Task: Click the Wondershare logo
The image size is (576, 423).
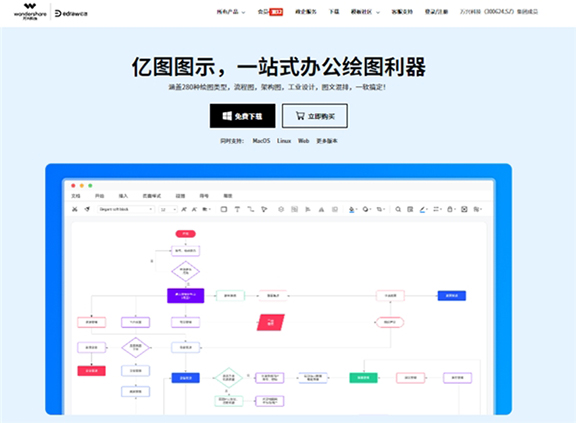Action: tap(30, 11)
